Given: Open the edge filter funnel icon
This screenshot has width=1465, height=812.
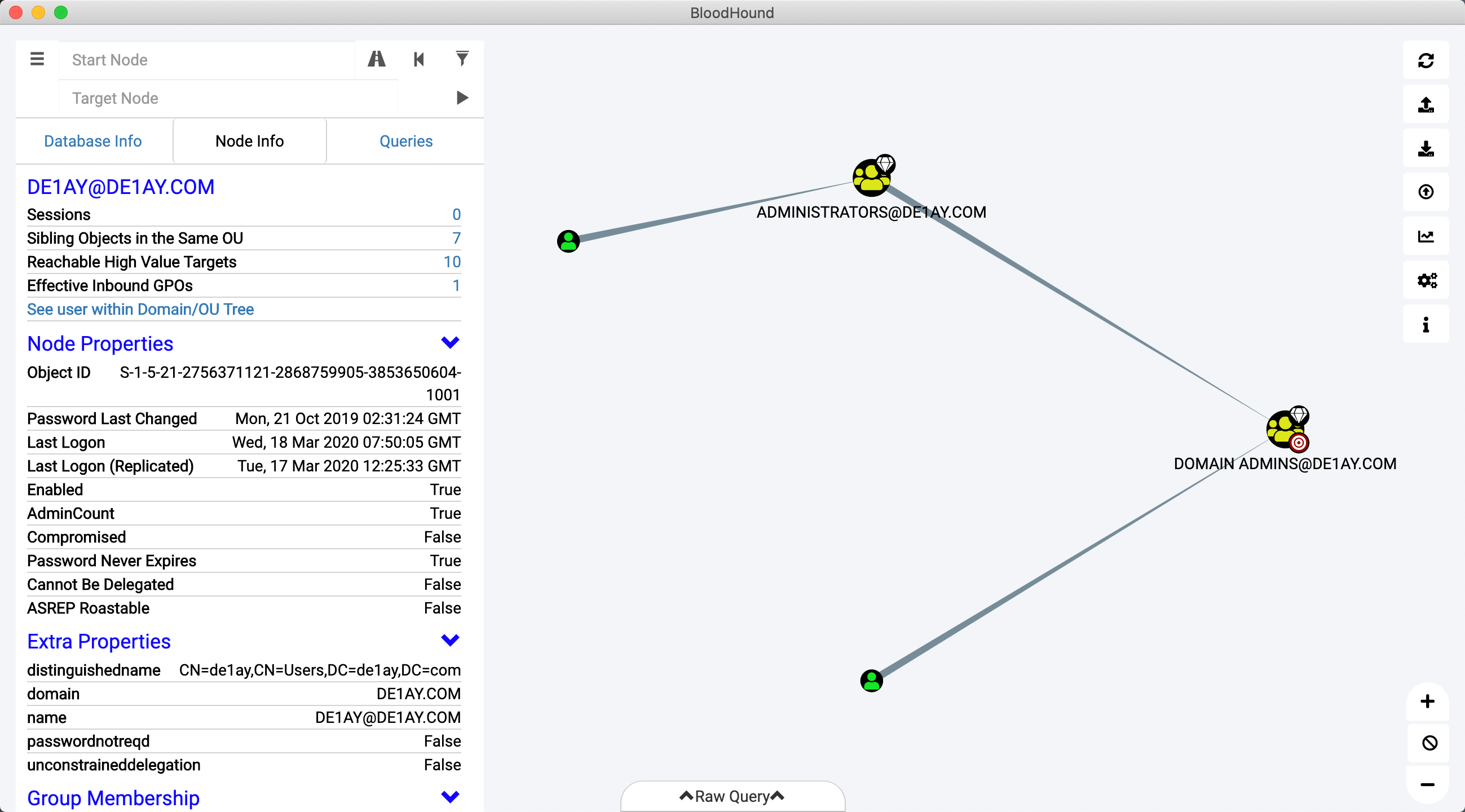Looking at the screenshot, I should point(462,59).
